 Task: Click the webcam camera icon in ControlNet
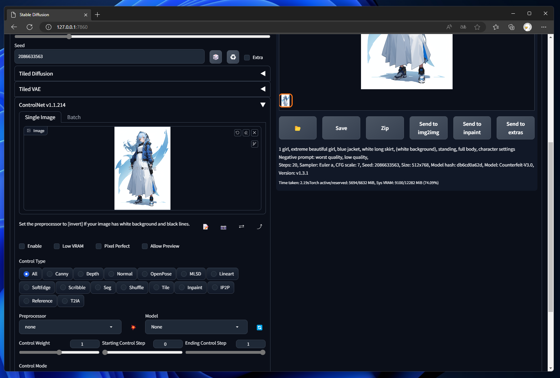[223, 227]
